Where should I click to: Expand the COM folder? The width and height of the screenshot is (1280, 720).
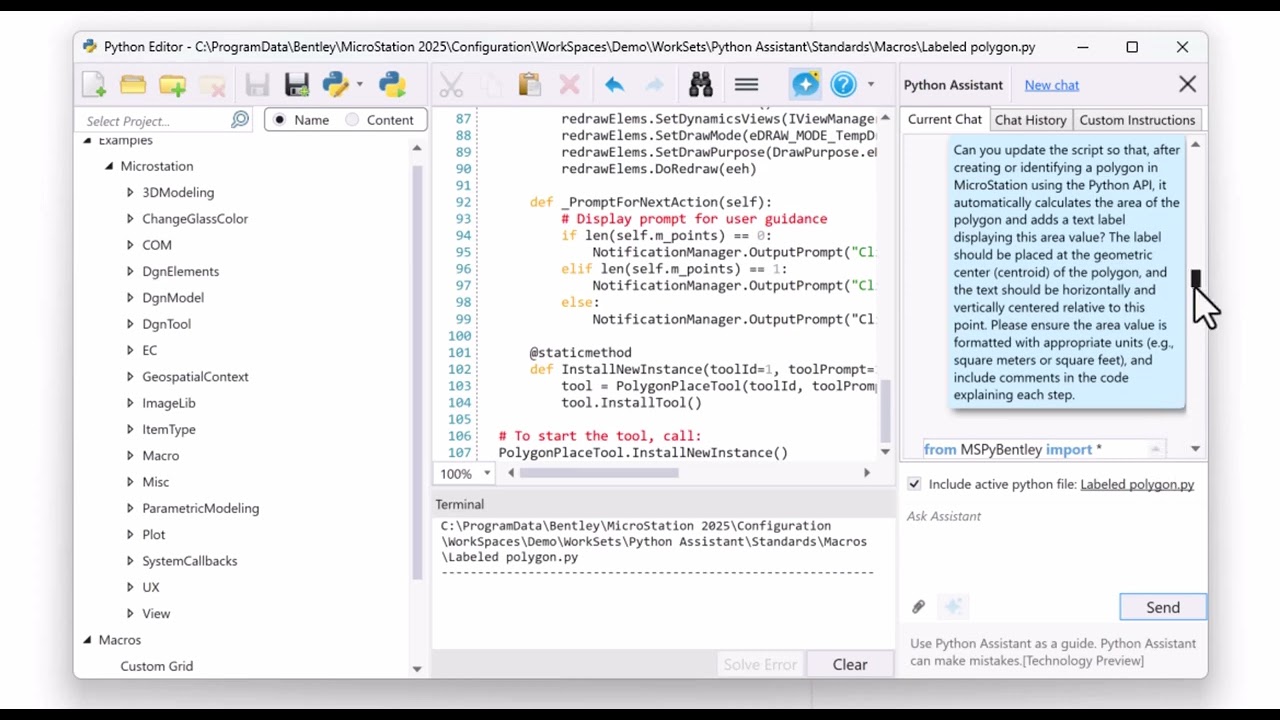(x=130, y=245)
